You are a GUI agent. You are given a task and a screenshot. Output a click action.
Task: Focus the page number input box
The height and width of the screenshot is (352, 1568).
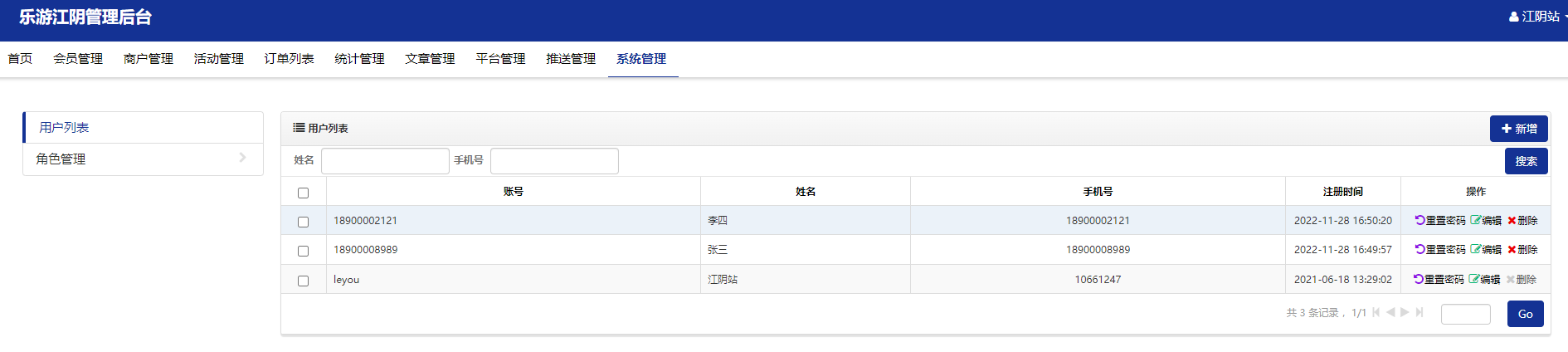pos(1466,314)
